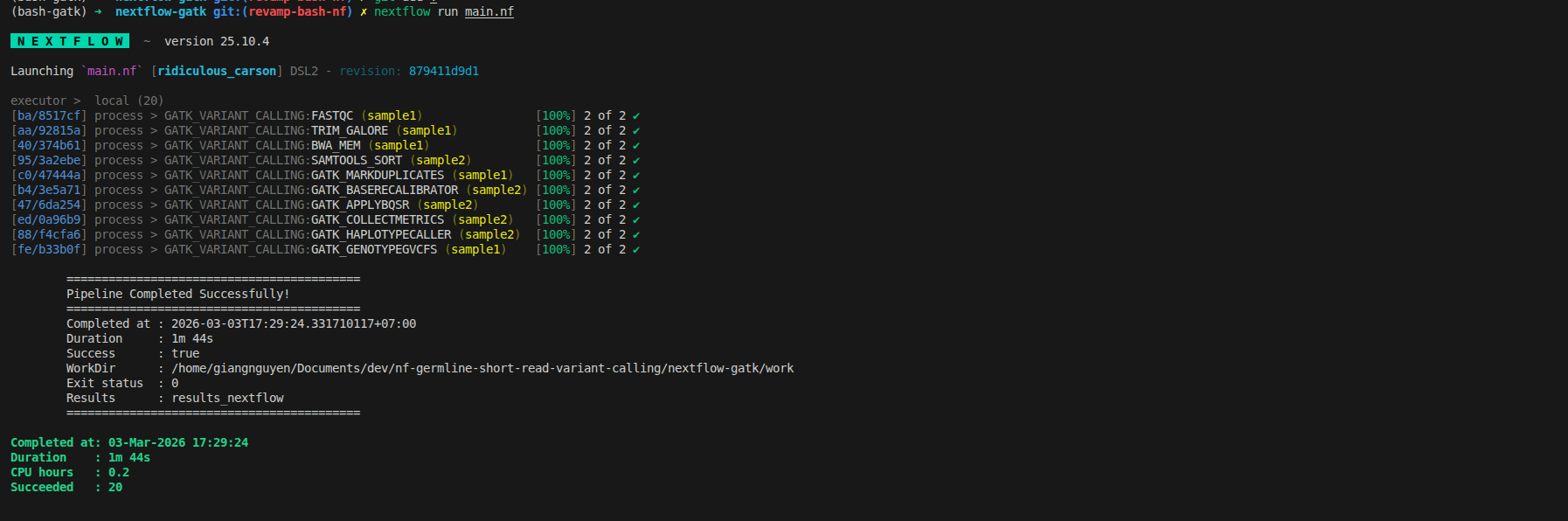Click the "Pipeline Completed Successfully!" message
Screen dimensions: 1568x521
coord(178,294)
